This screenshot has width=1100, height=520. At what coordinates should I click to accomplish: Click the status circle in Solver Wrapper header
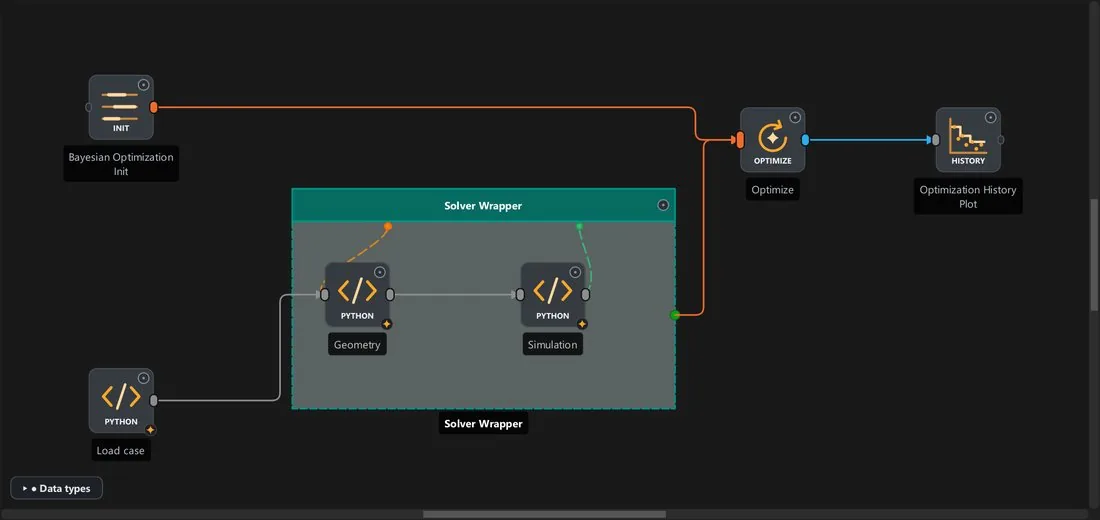tap(663, 205)
